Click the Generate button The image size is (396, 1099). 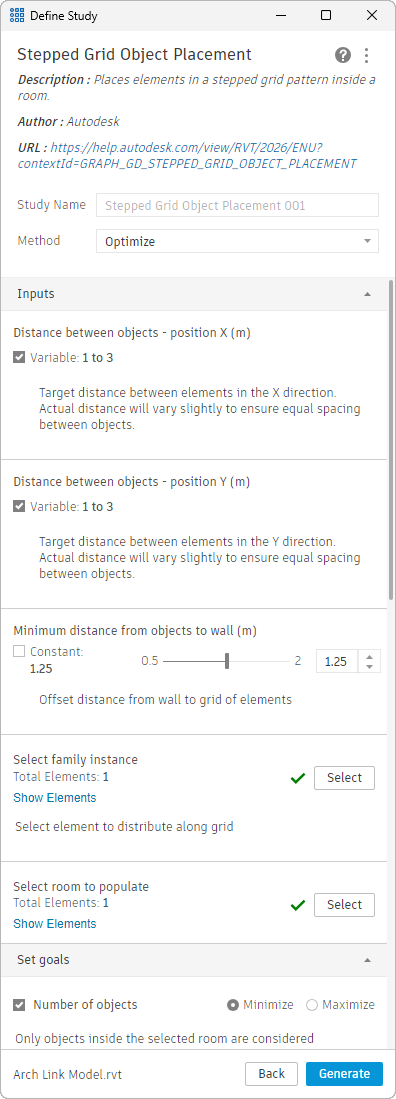click(344, 1073)
